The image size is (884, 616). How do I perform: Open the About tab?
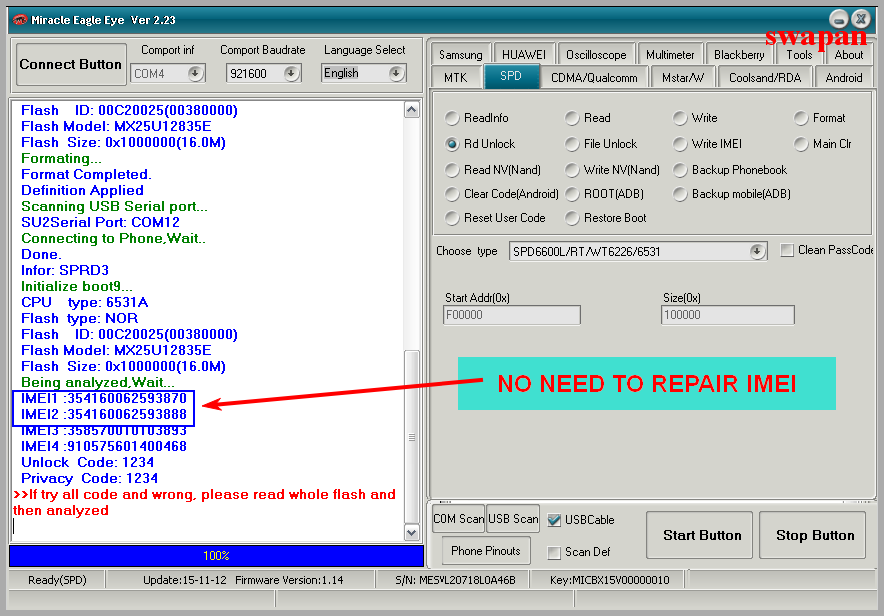(848, 55)
